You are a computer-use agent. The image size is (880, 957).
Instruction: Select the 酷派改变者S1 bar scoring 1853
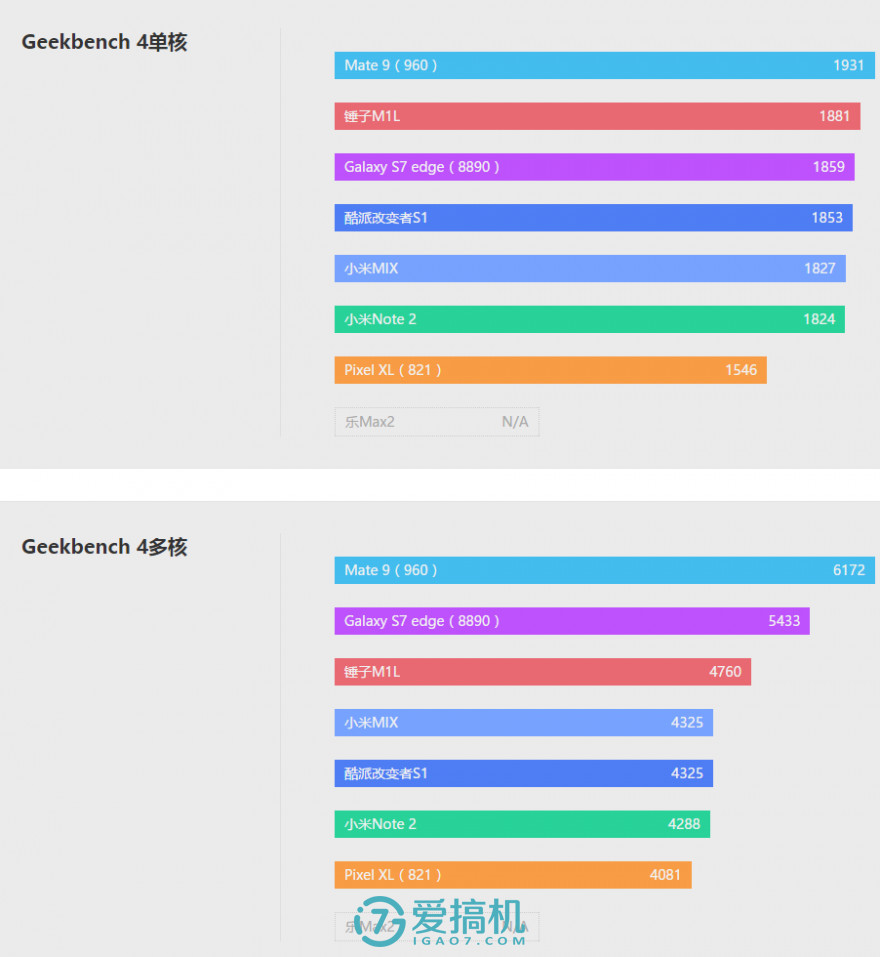(593, 217)
